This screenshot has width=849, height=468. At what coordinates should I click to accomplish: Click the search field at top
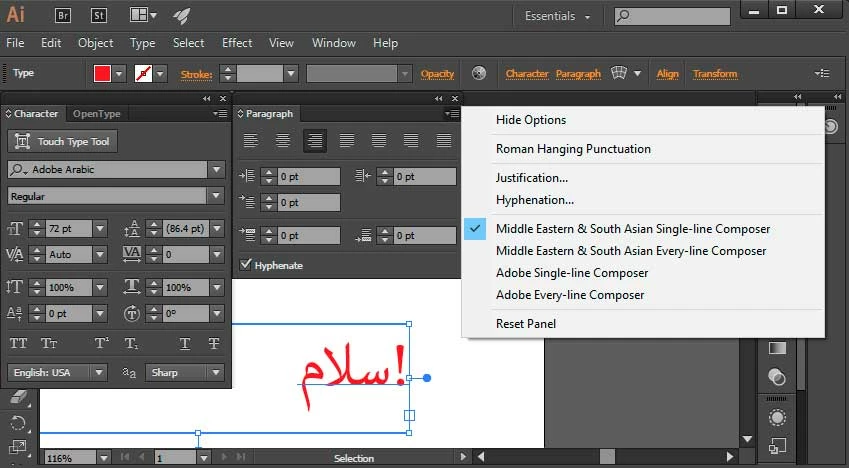pyautogui.click(x=672, y=16)
